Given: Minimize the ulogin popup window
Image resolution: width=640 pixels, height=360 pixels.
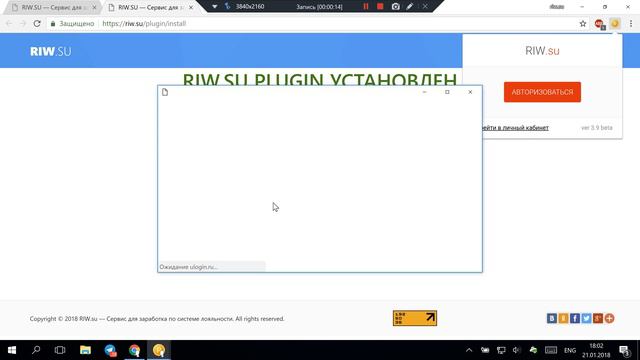Looking at the screenshot, I should coord(424,92).
